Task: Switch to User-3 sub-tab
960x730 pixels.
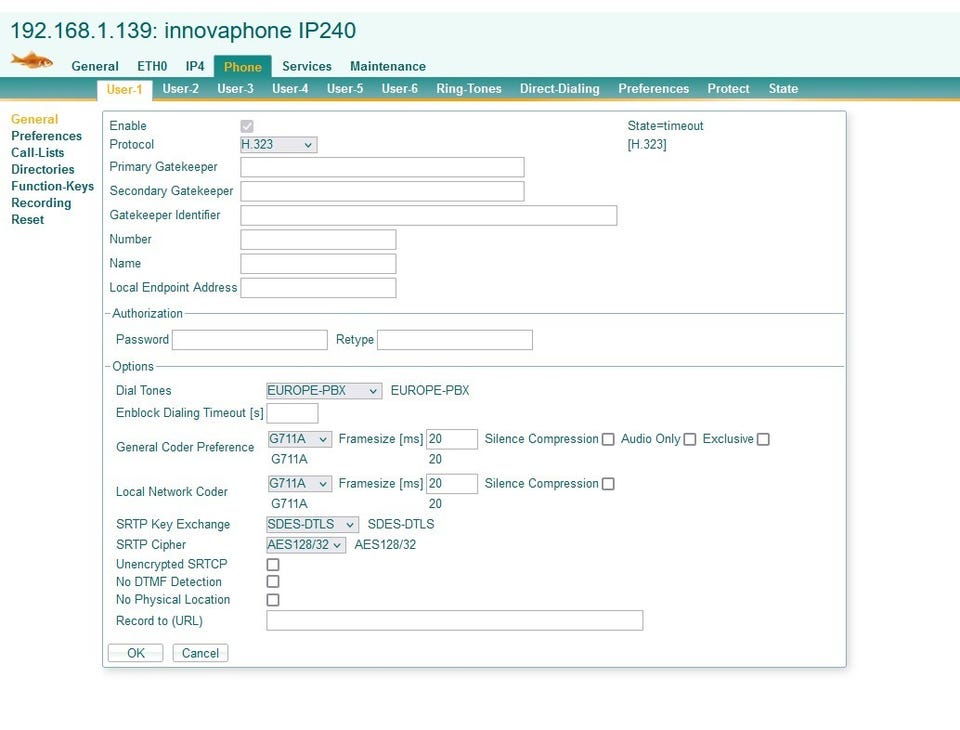Action: (x=235, y=89)
